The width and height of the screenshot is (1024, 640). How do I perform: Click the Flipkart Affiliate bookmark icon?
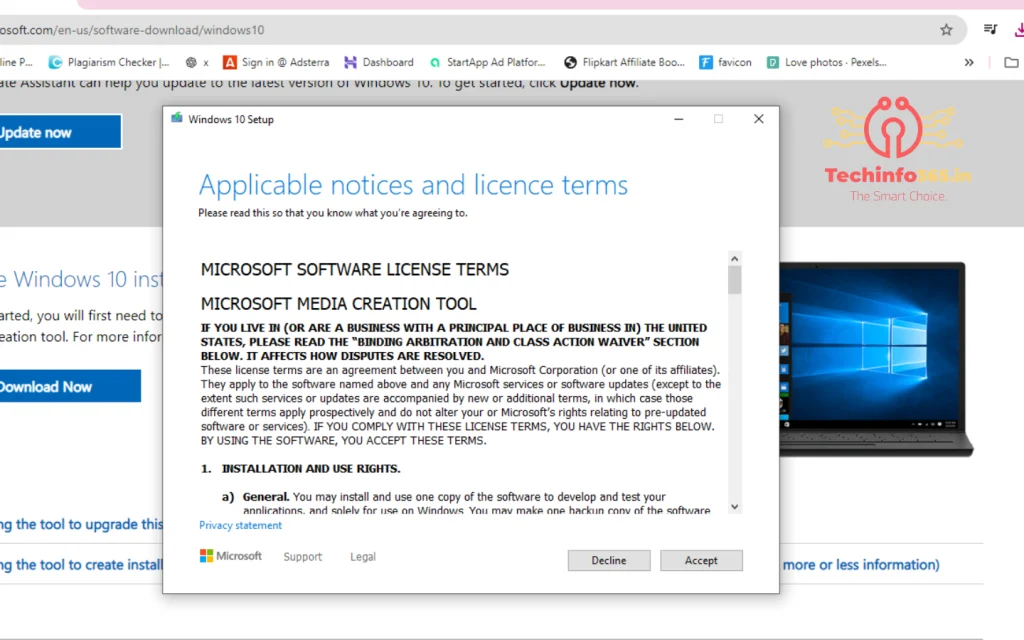(568, 61)
